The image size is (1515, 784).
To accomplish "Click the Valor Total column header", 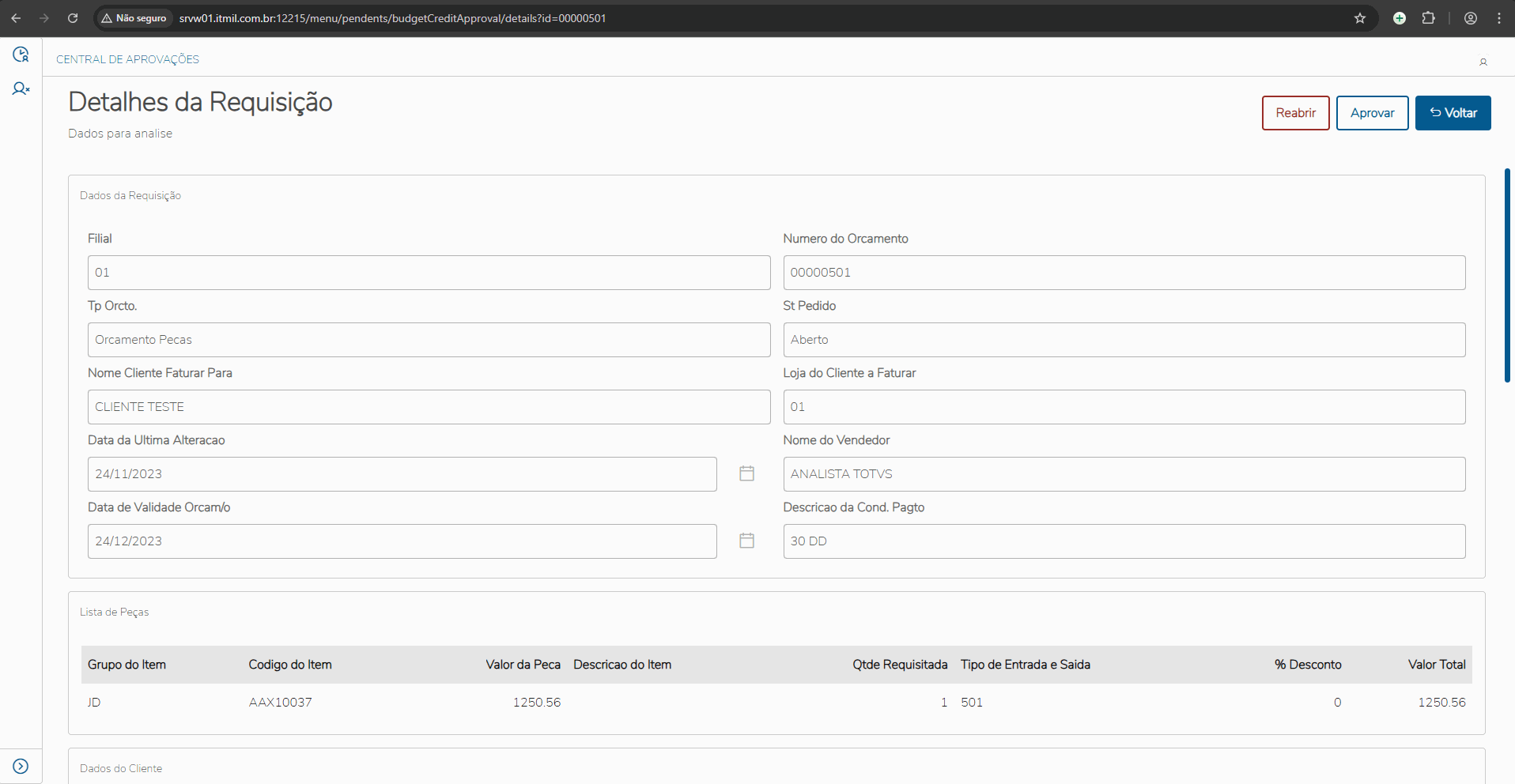I will [1437, 665].
